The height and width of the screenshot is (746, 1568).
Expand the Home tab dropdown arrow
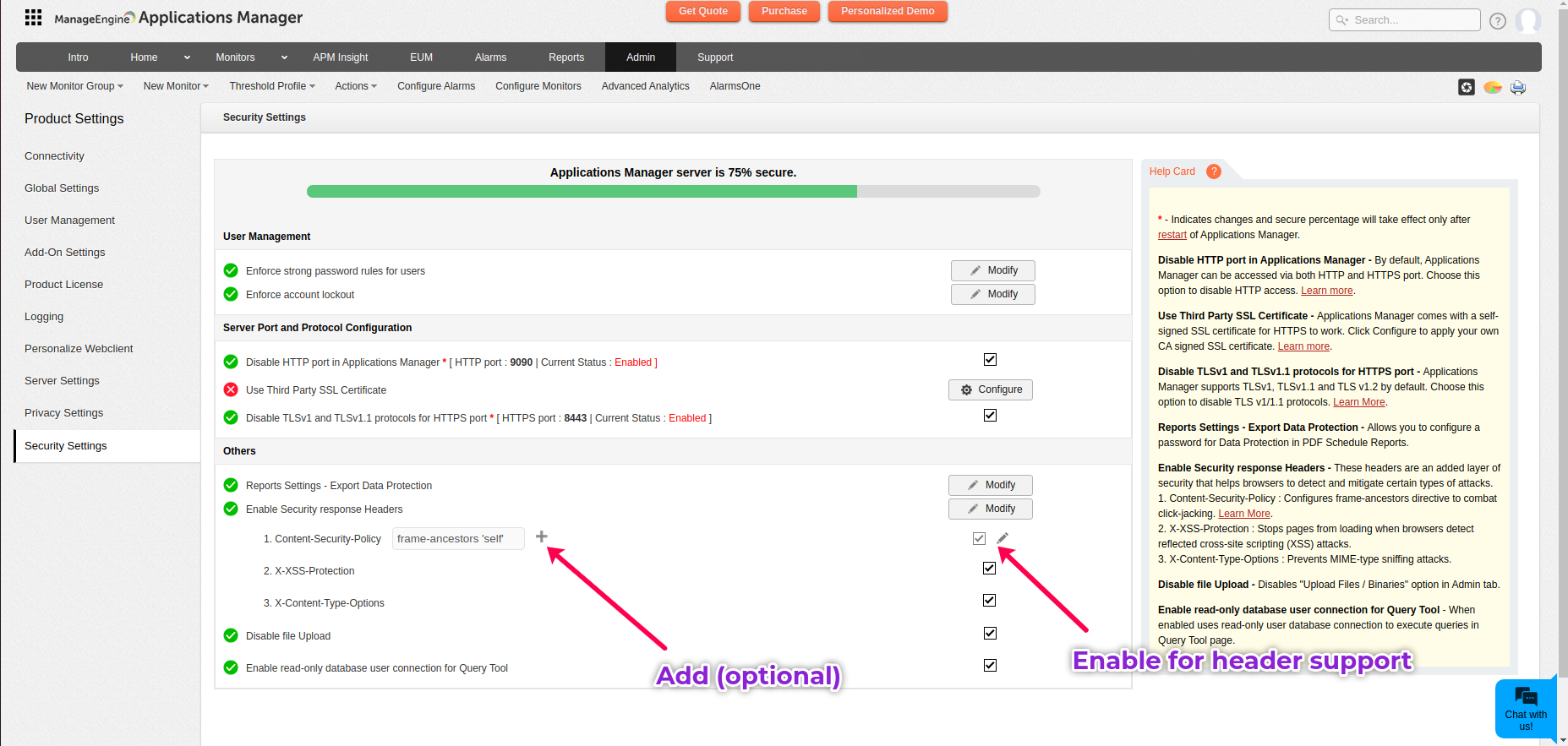pos(187,57)
